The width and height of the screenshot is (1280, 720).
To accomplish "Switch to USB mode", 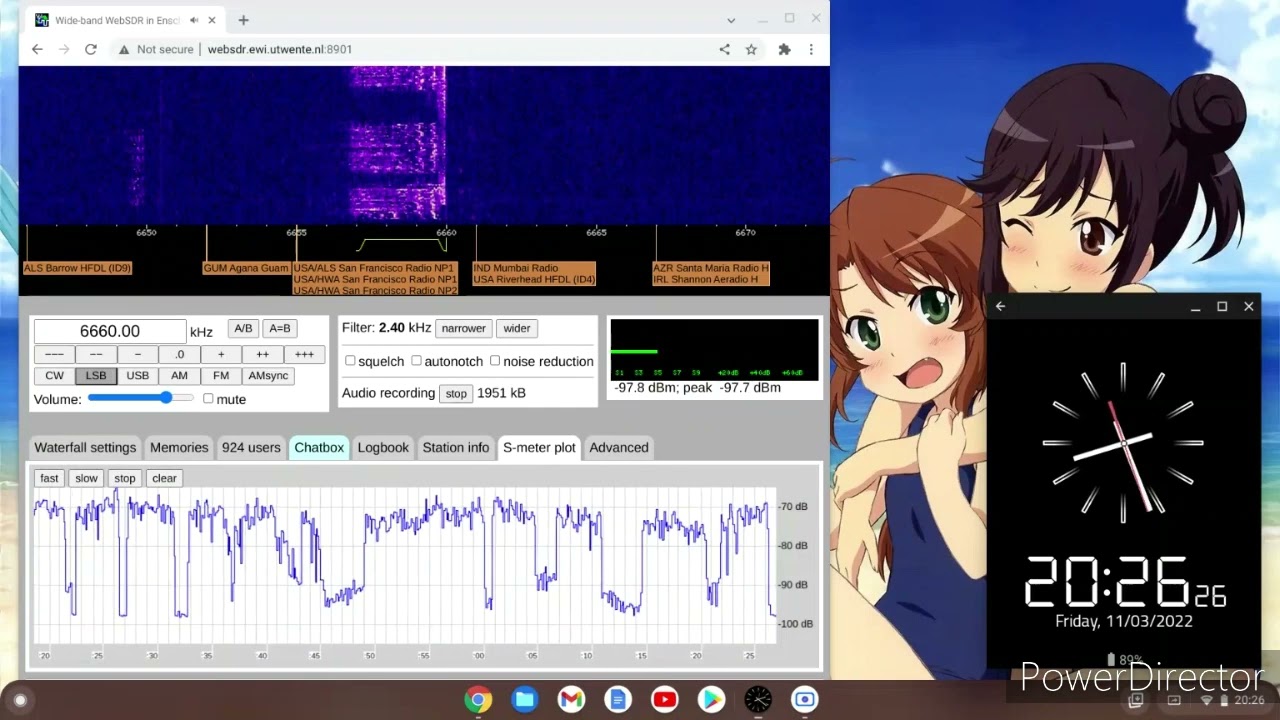I will click(x=137, y=376).
